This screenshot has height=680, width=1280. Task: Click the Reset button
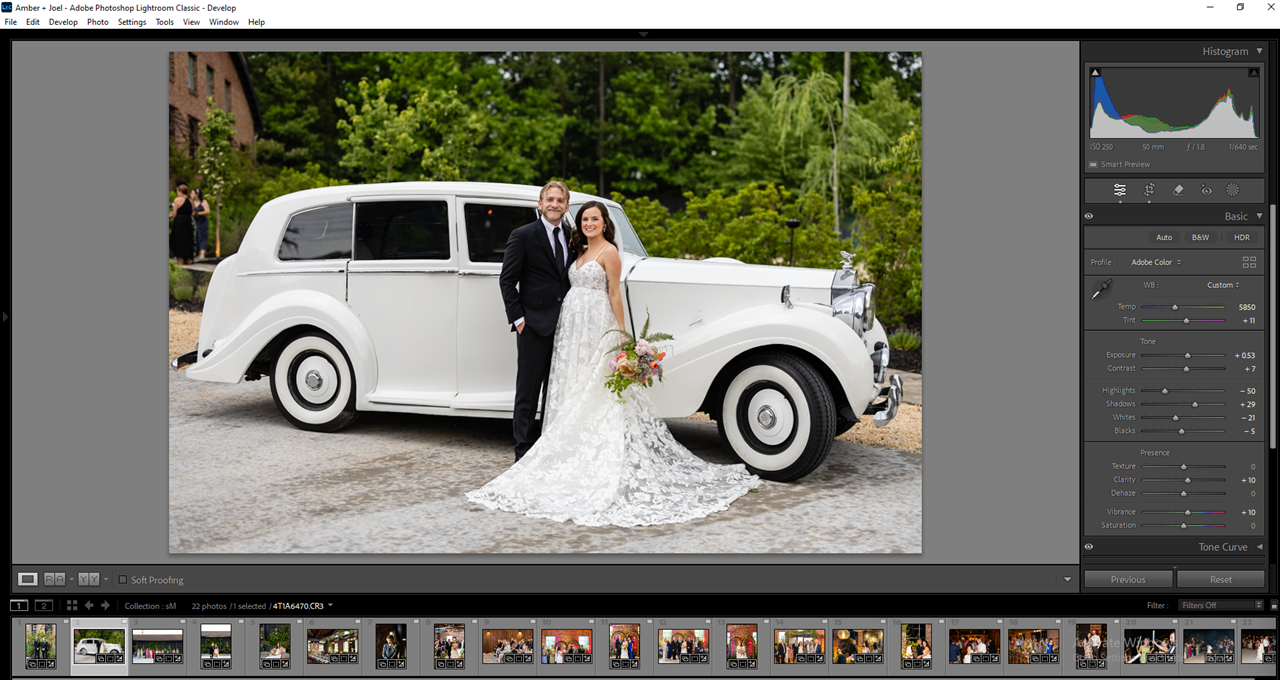(1221, 579)
